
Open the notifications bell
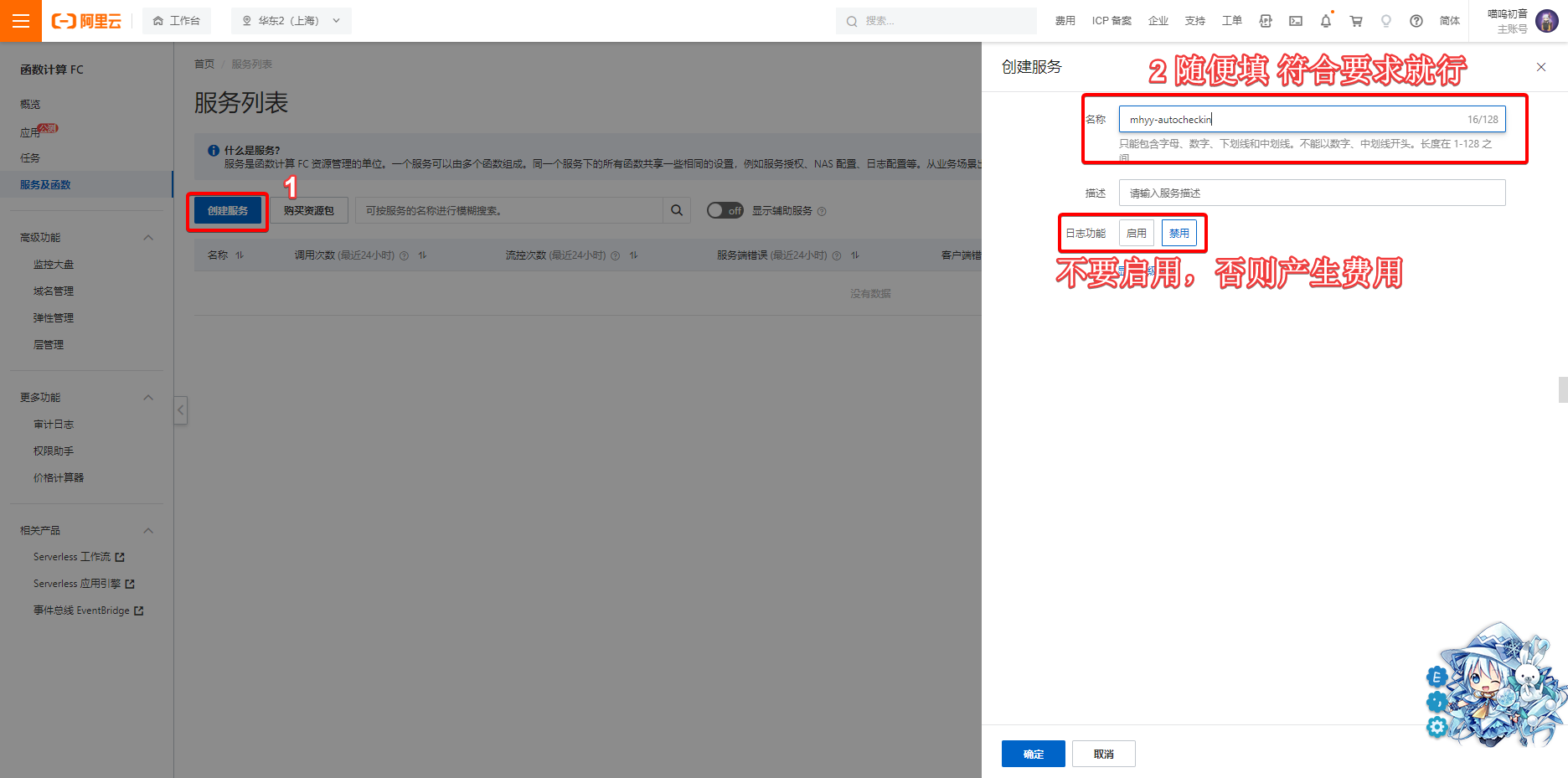tap(1326, 21)
